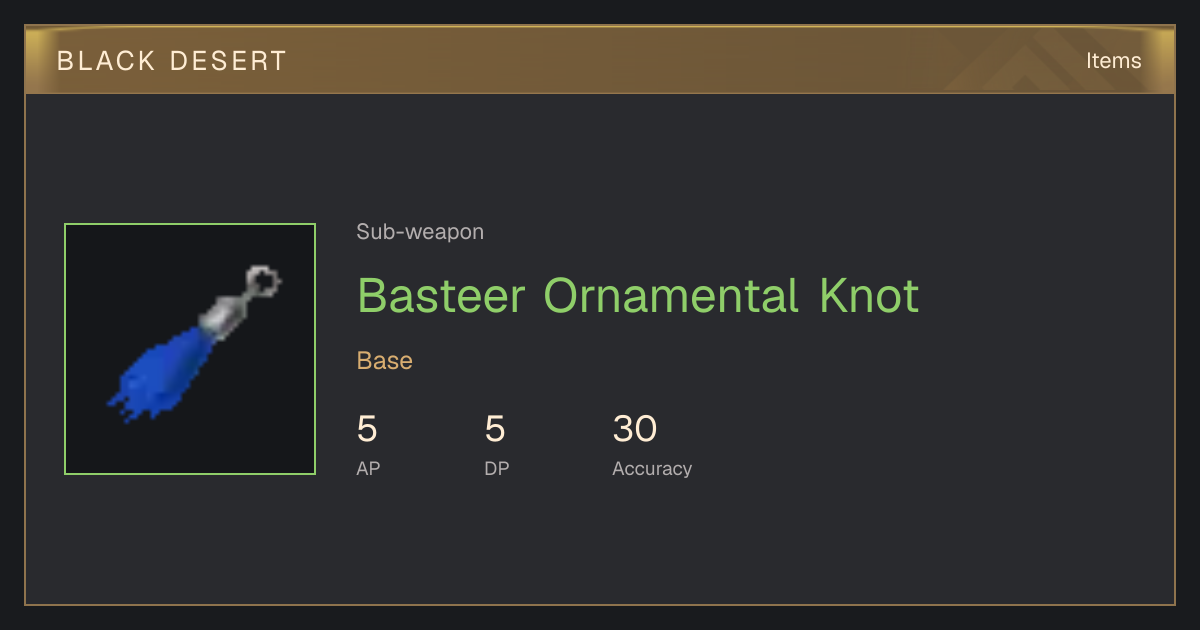Image resolution: width=1200 pixels, height=630 pixels.
Task: Select the Basteer Ornamental Knot title text
Action: tap(638, 296)
